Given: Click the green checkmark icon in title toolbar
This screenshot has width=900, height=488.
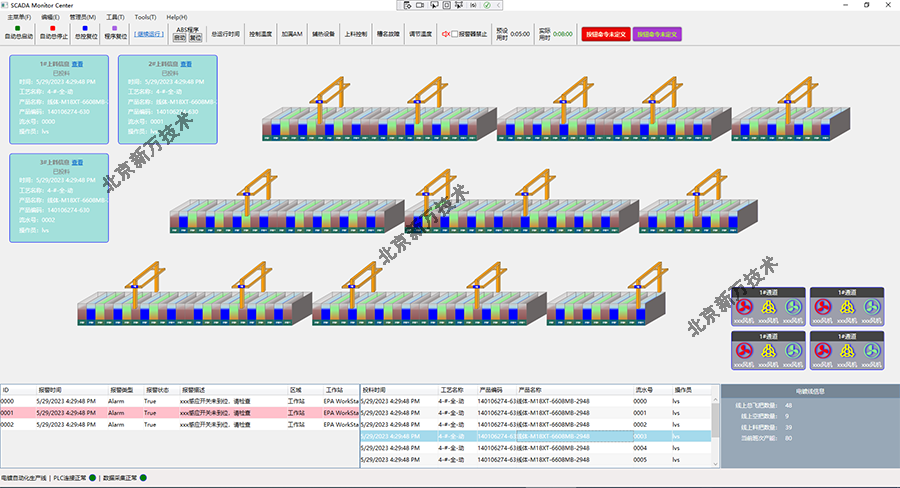Looking at the screenshot, I should 487,5.
